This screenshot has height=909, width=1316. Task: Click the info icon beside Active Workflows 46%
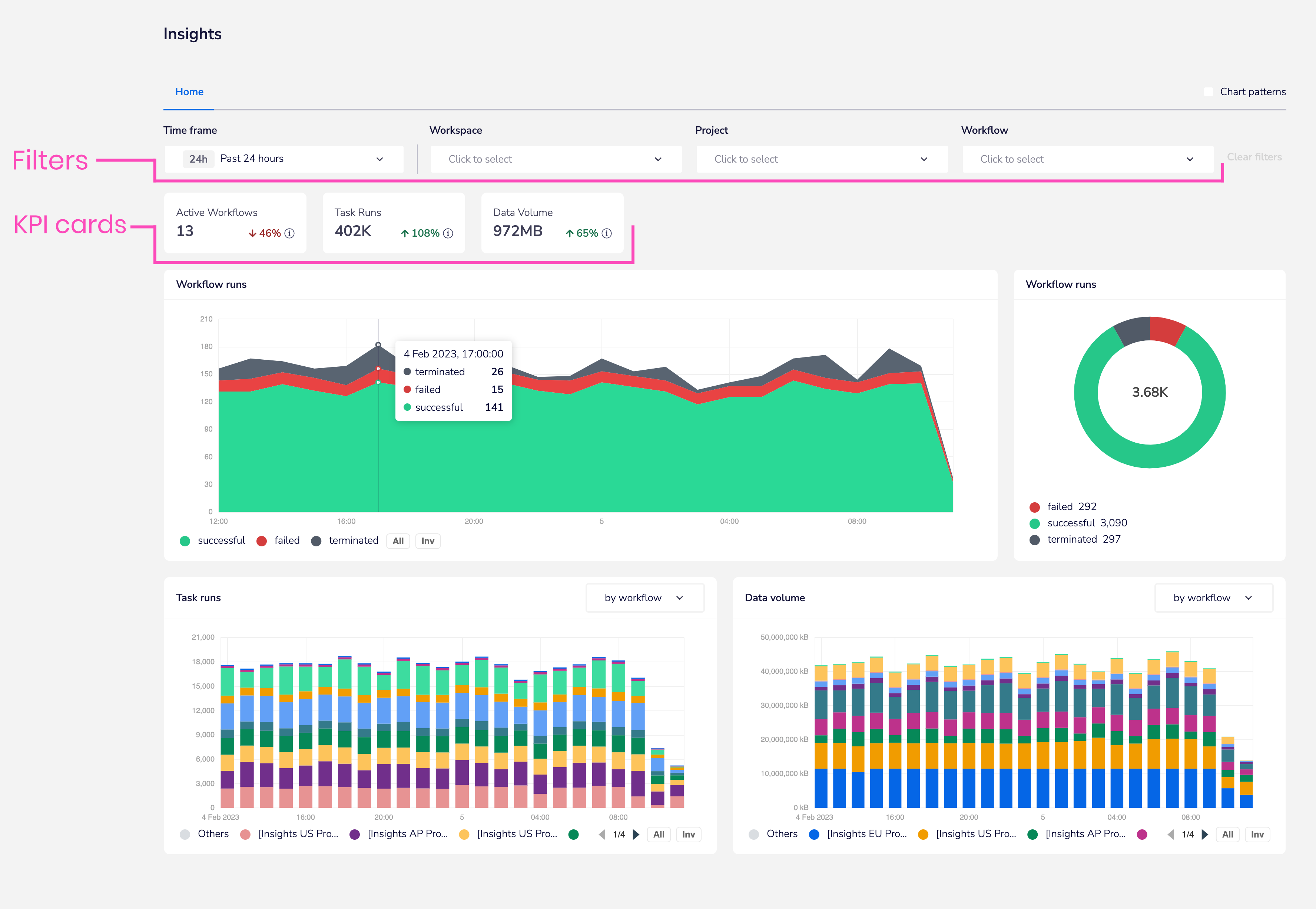tap(289, 233)
